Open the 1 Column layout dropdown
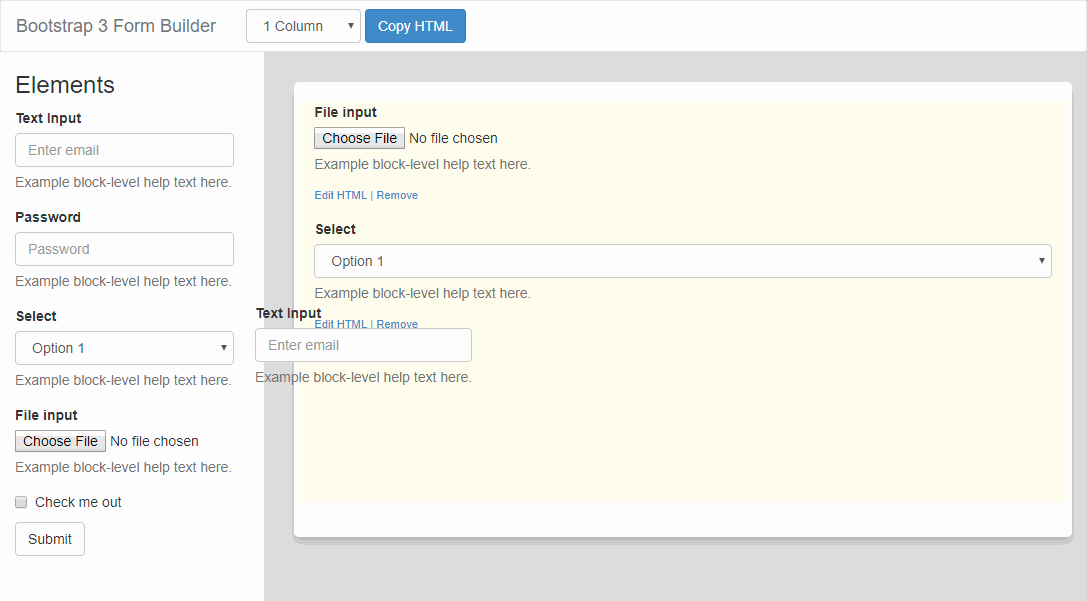 [303, 26]
